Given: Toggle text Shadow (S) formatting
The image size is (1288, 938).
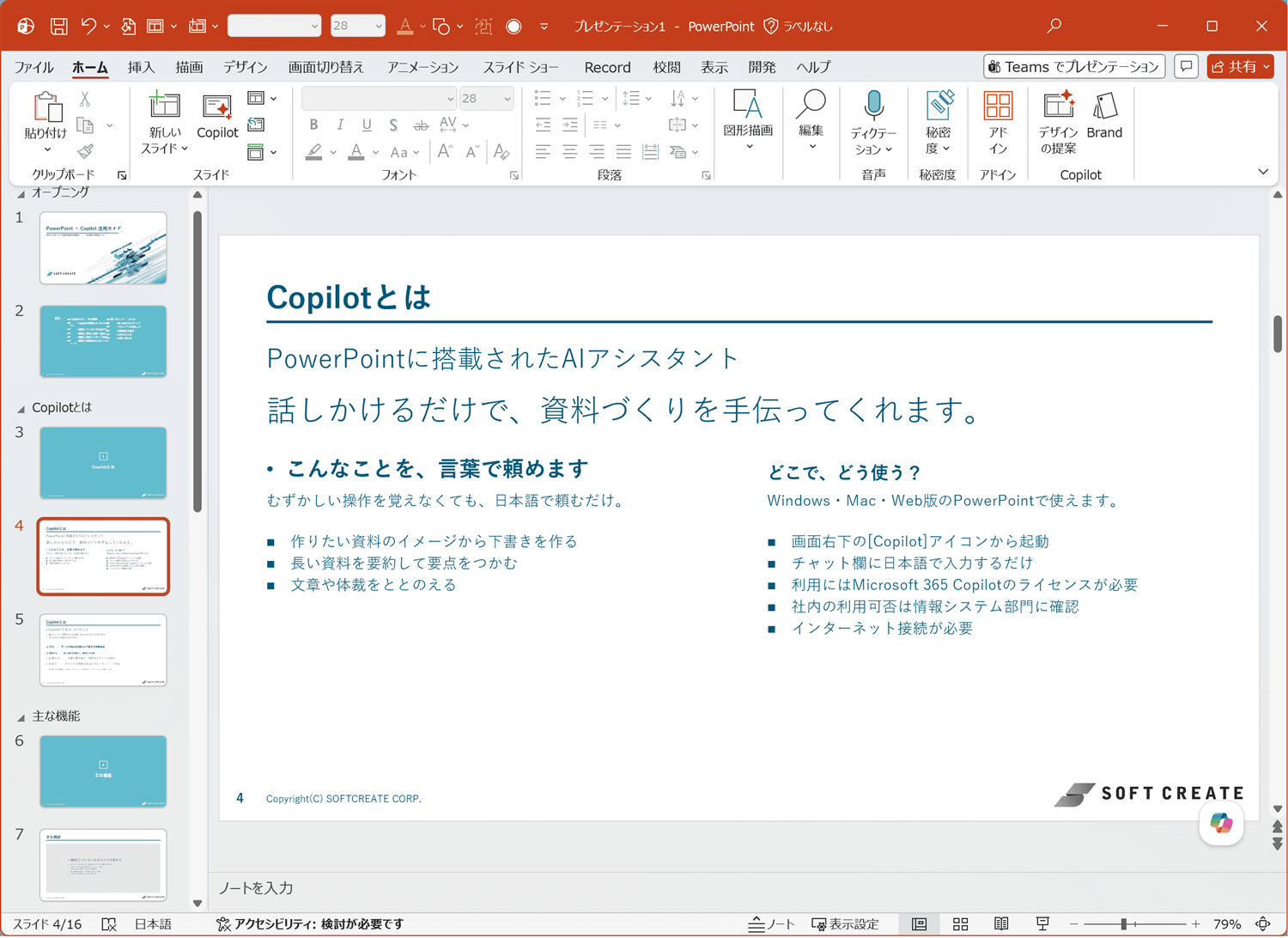Looking at the screenshot, I should pos(393,125).
